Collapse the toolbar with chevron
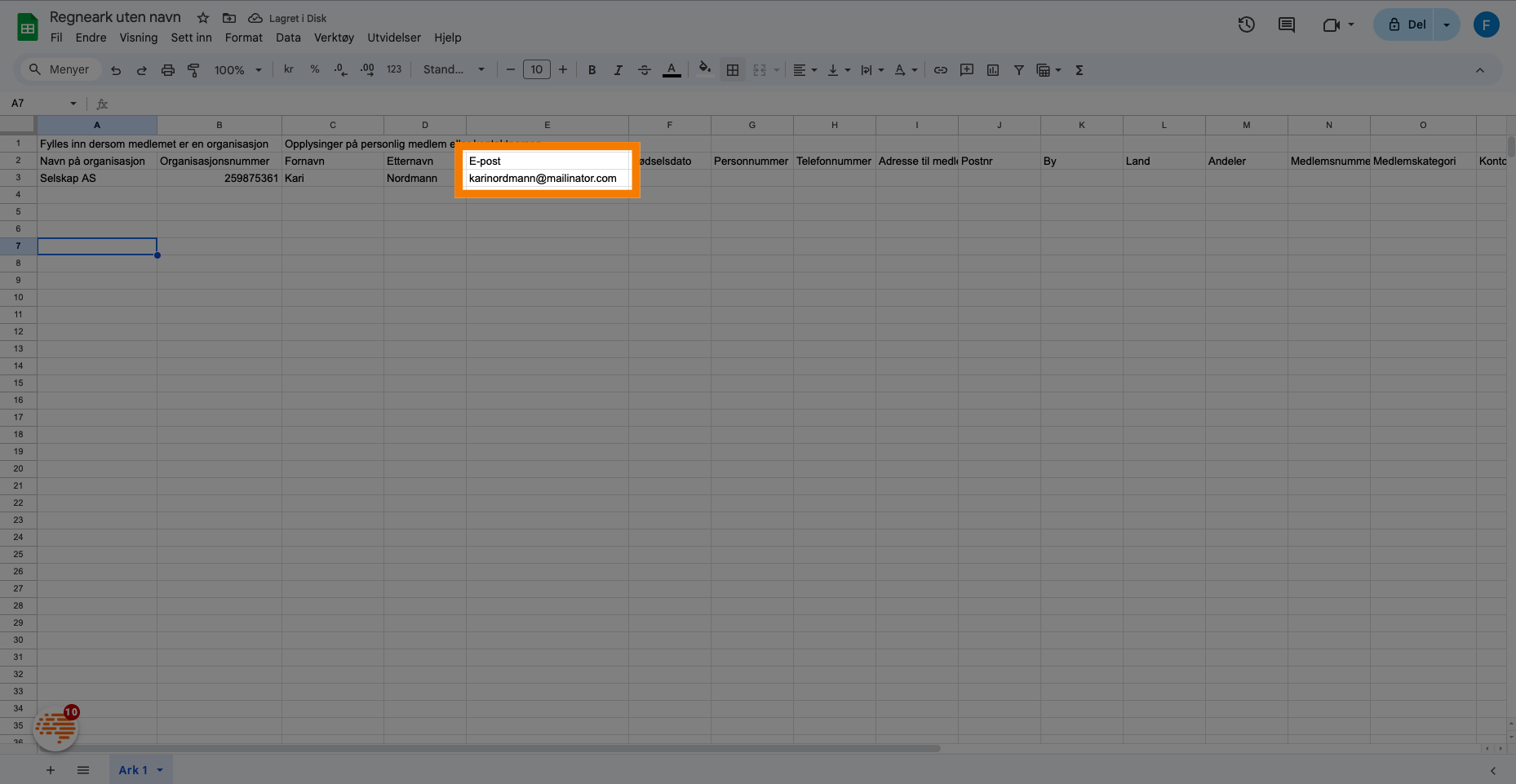This screenshot has height=784, width=1516. click(1480, 70)
